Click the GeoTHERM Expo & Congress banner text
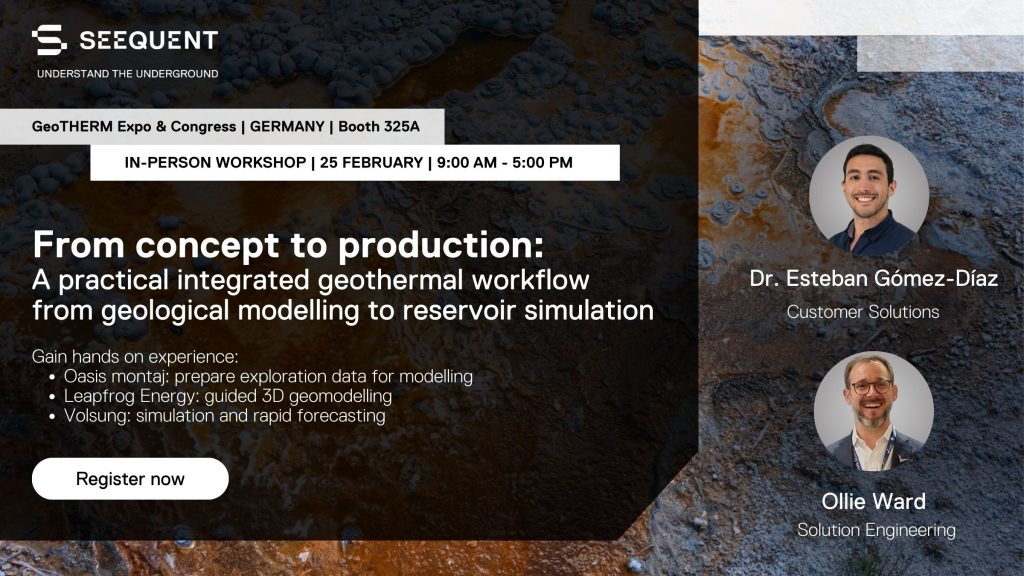This screenshot has width=1024, height=576. [225, 127]
